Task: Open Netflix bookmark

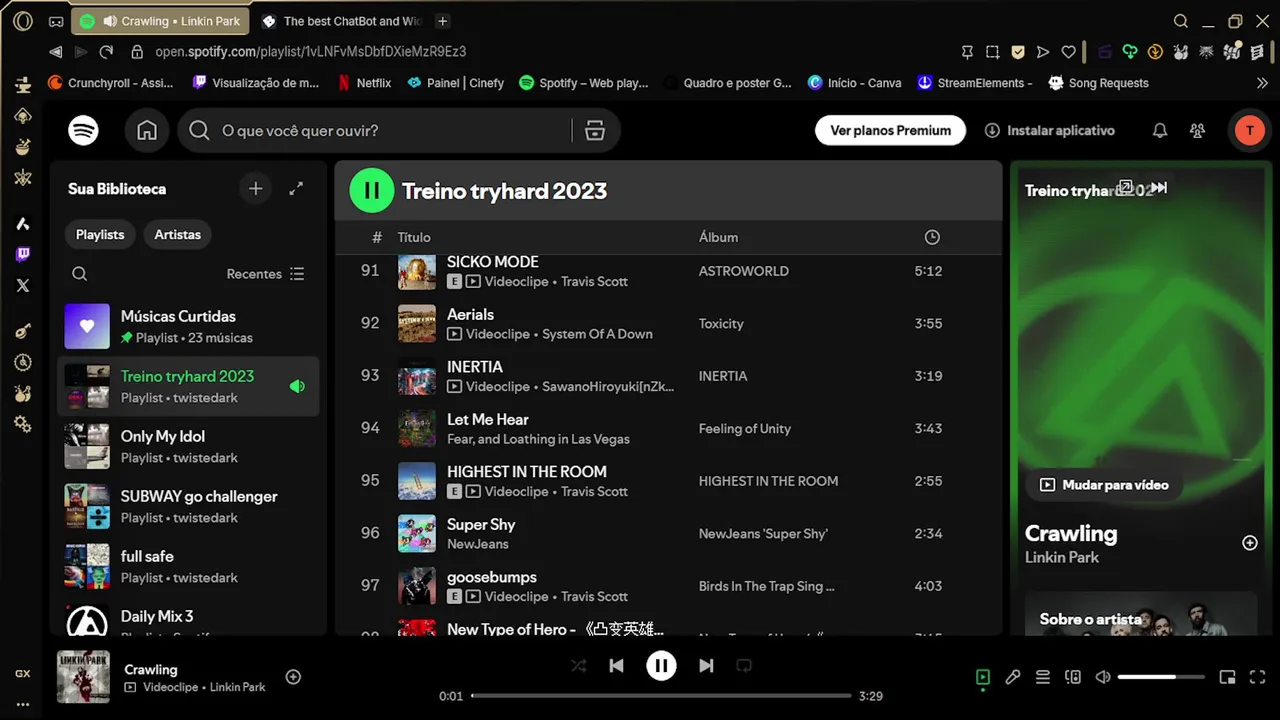Action: [x=364, y=83]
